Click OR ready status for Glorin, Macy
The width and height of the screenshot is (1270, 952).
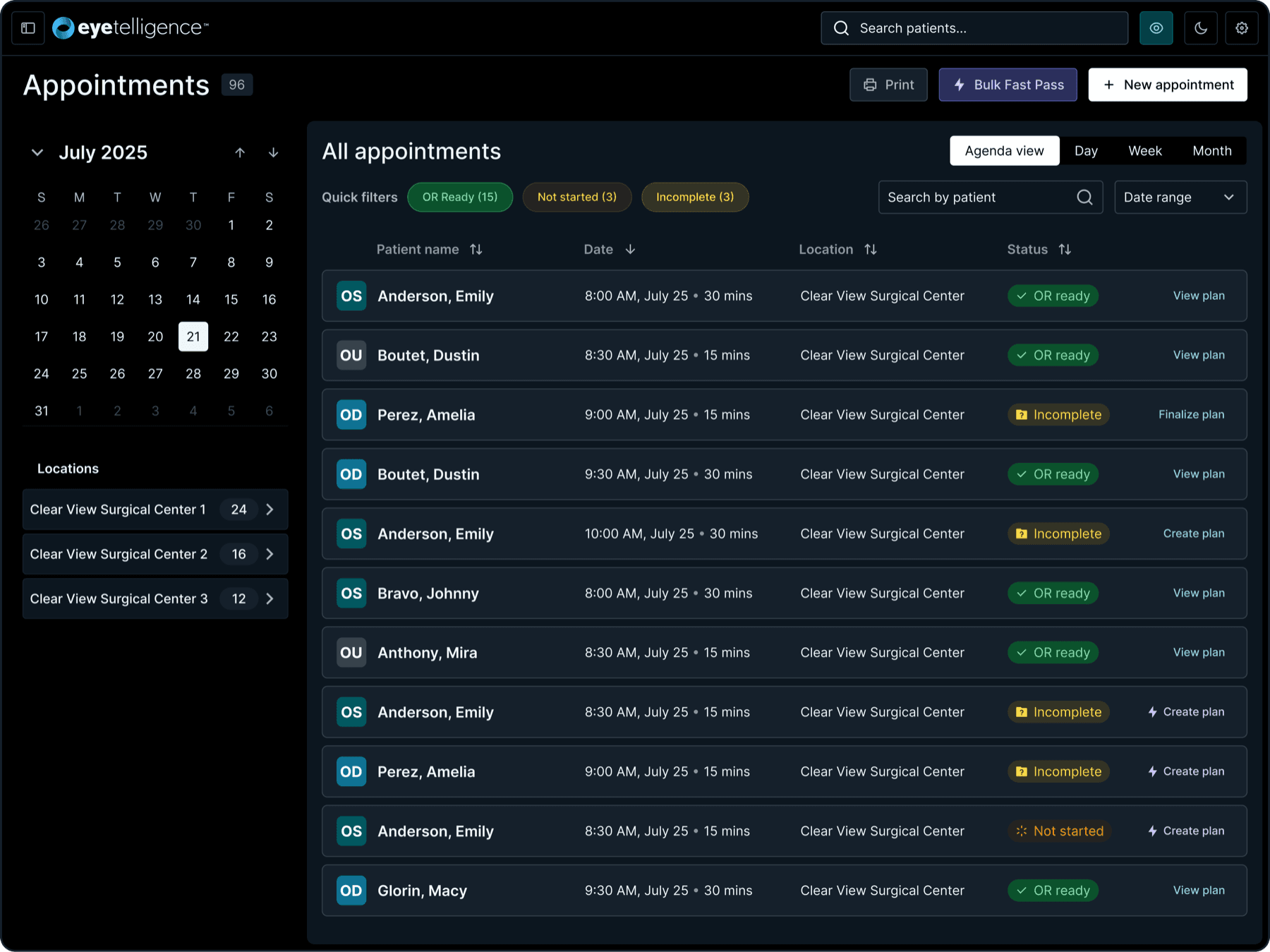pos(1053,891)
